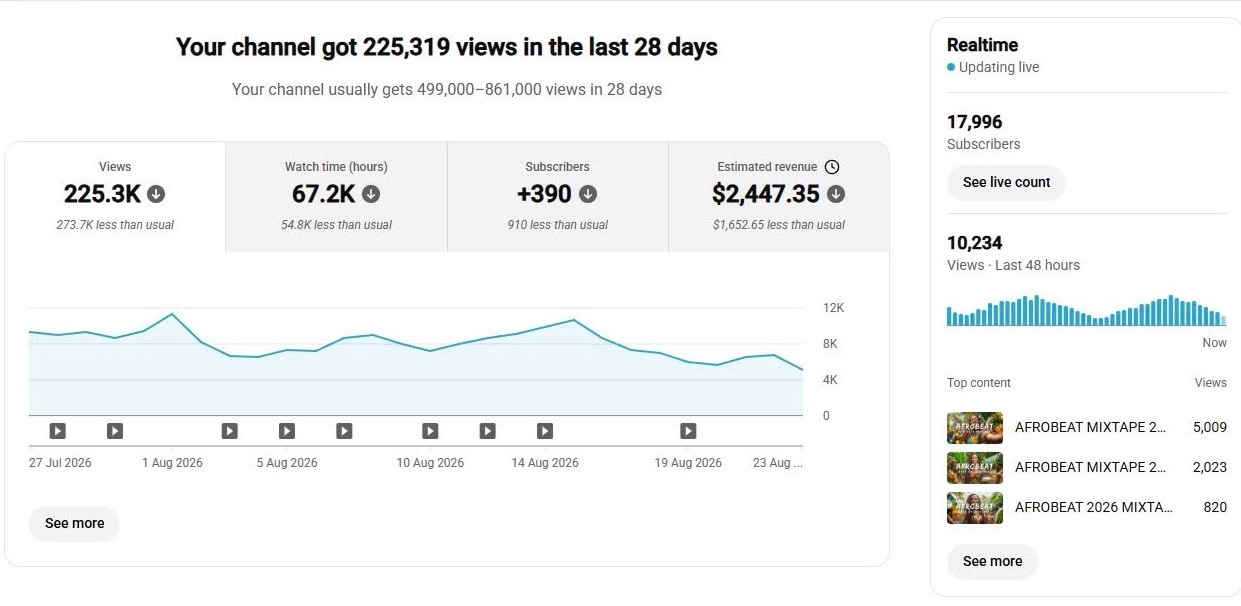Click the last 48 hours views bar chart
Screen dimensions: 1241x606
[1087, 310]
